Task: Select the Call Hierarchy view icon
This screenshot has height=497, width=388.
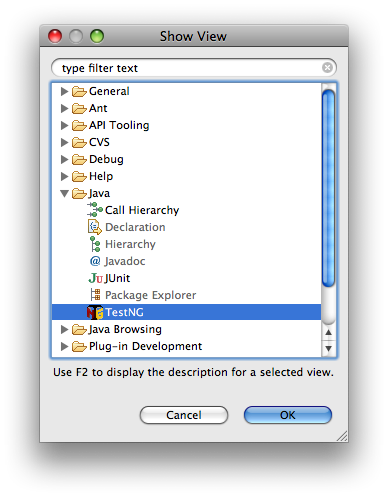Action: 95,210
